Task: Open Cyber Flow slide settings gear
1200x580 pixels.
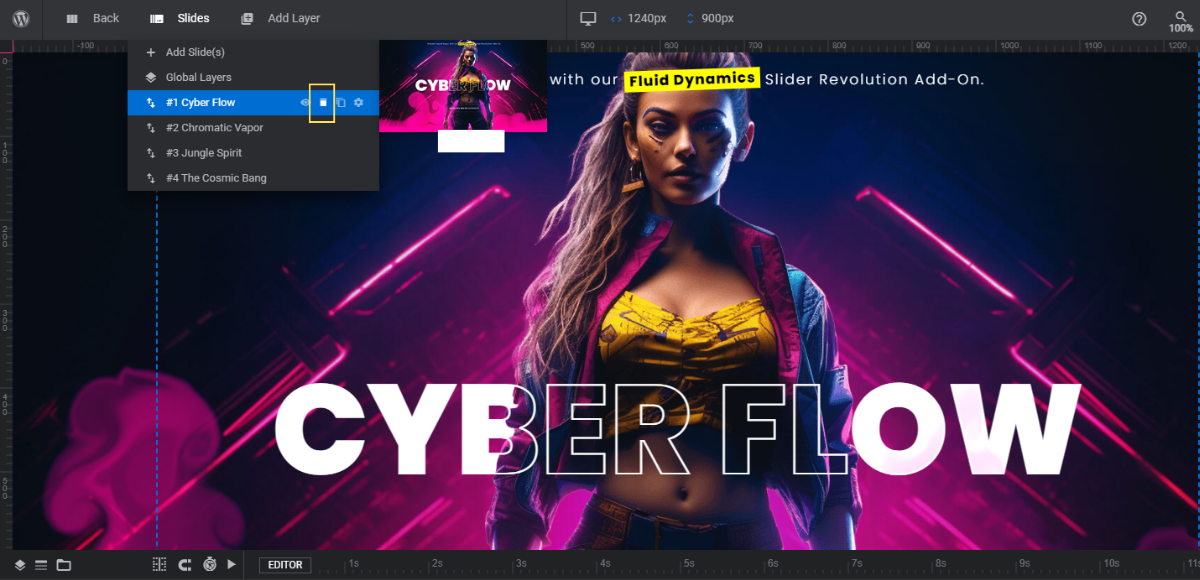Action: 359,102
